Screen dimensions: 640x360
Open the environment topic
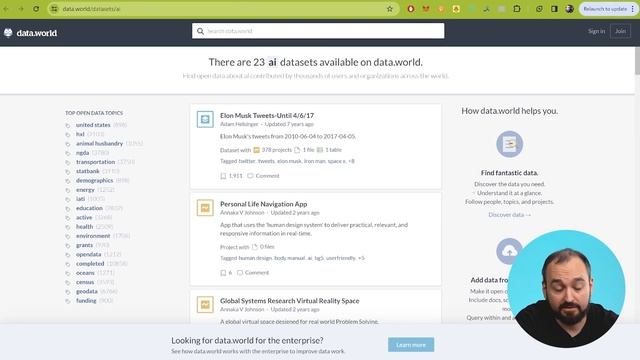point(93,236)
